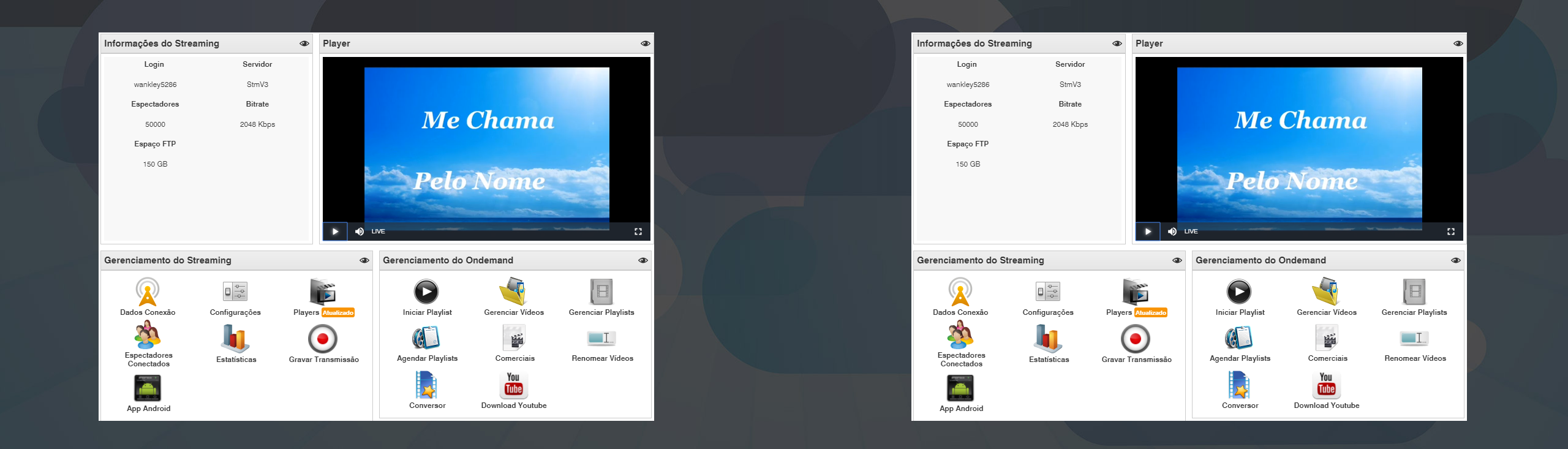Open Gerenciar Vídeos folder icon in left dashboard
The width and height of the screenshot is (1568, 449).
pyautogui.click(x=513, y=292)
